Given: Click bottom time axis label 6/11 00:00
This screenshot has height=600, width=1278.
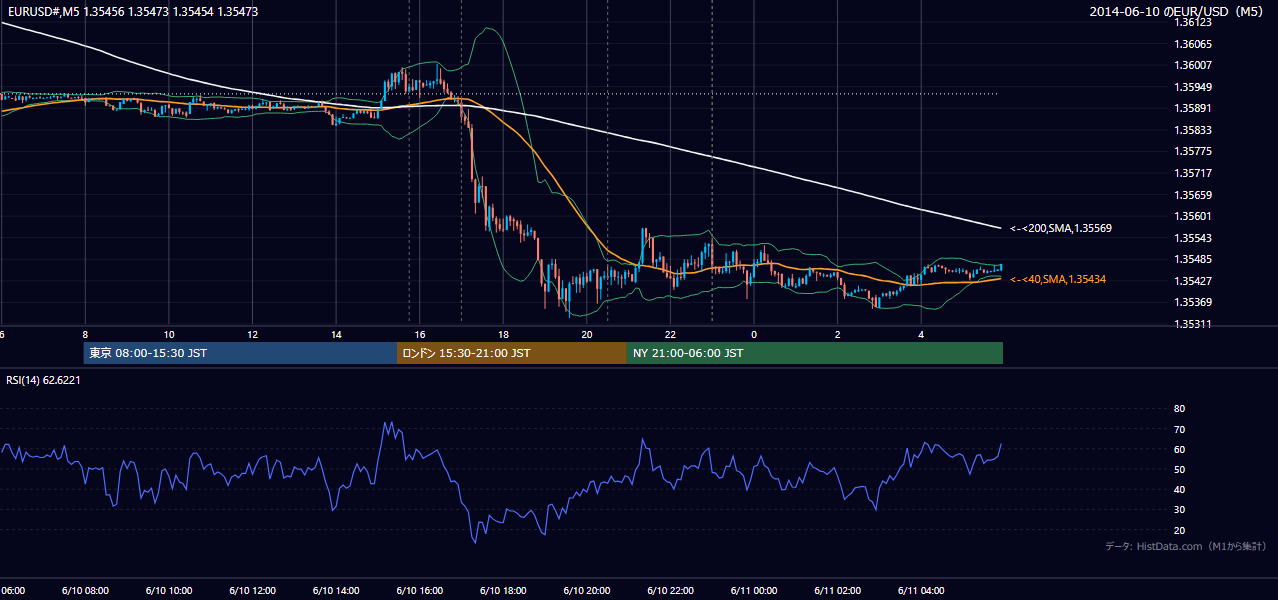Looking at the screenshot, I should [x=754, y=590].
